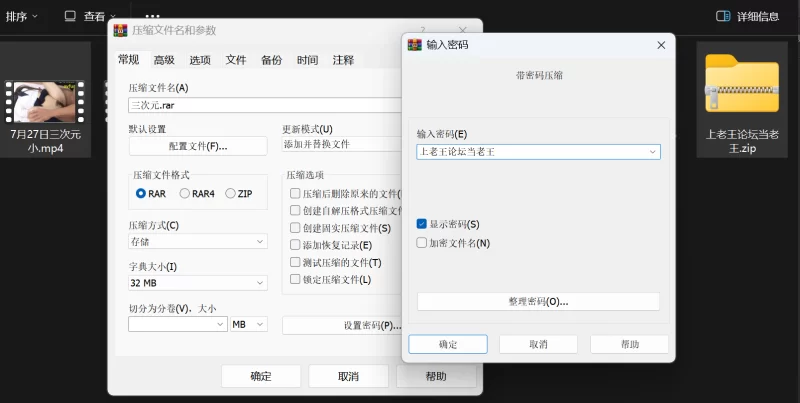Choose the ZIP format radio button

231,193
